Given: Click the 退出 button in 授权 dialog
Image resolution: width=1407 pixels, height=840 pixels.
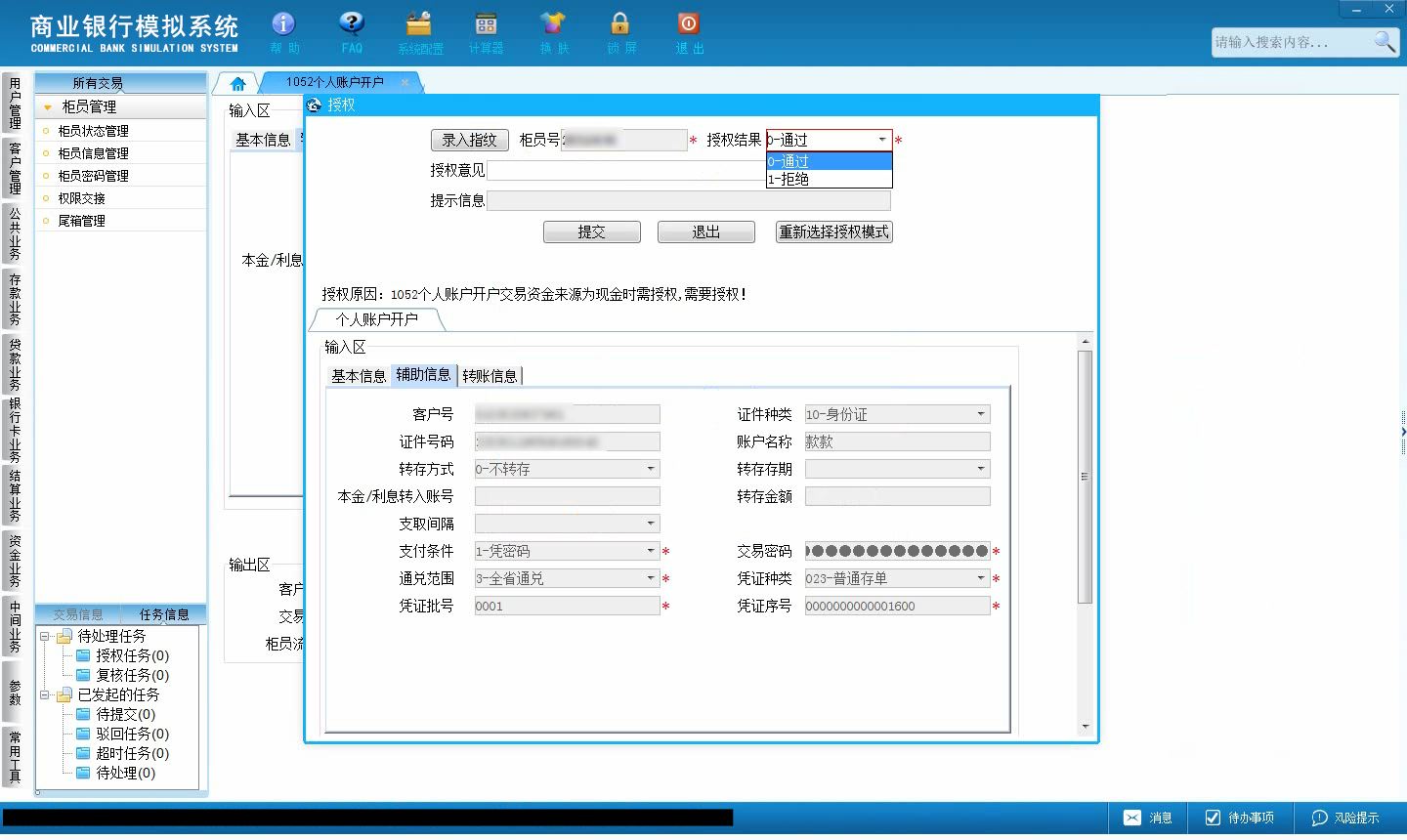Looking at the screenshot, I should (x=705, y=232).
